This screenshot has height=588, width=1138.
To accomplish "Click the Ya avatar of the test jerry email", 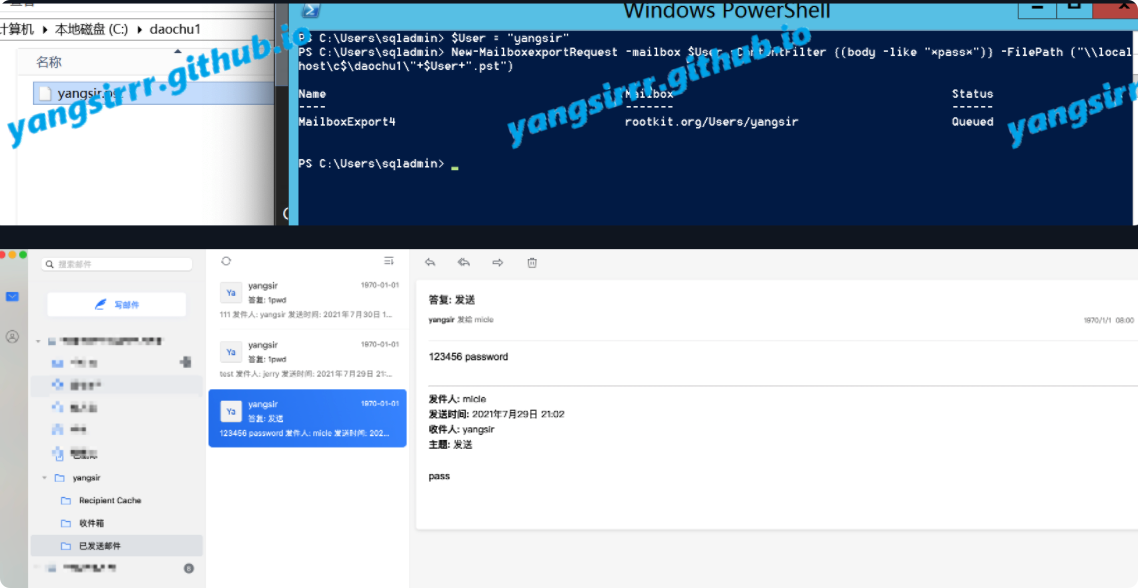I will tap(231, 352).
